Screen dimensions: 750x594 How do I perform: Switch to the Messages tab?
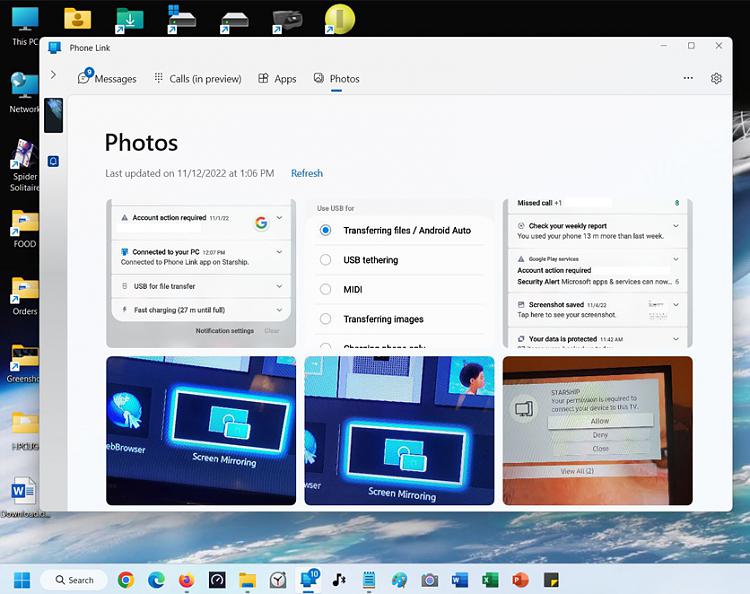click(107, 79)
